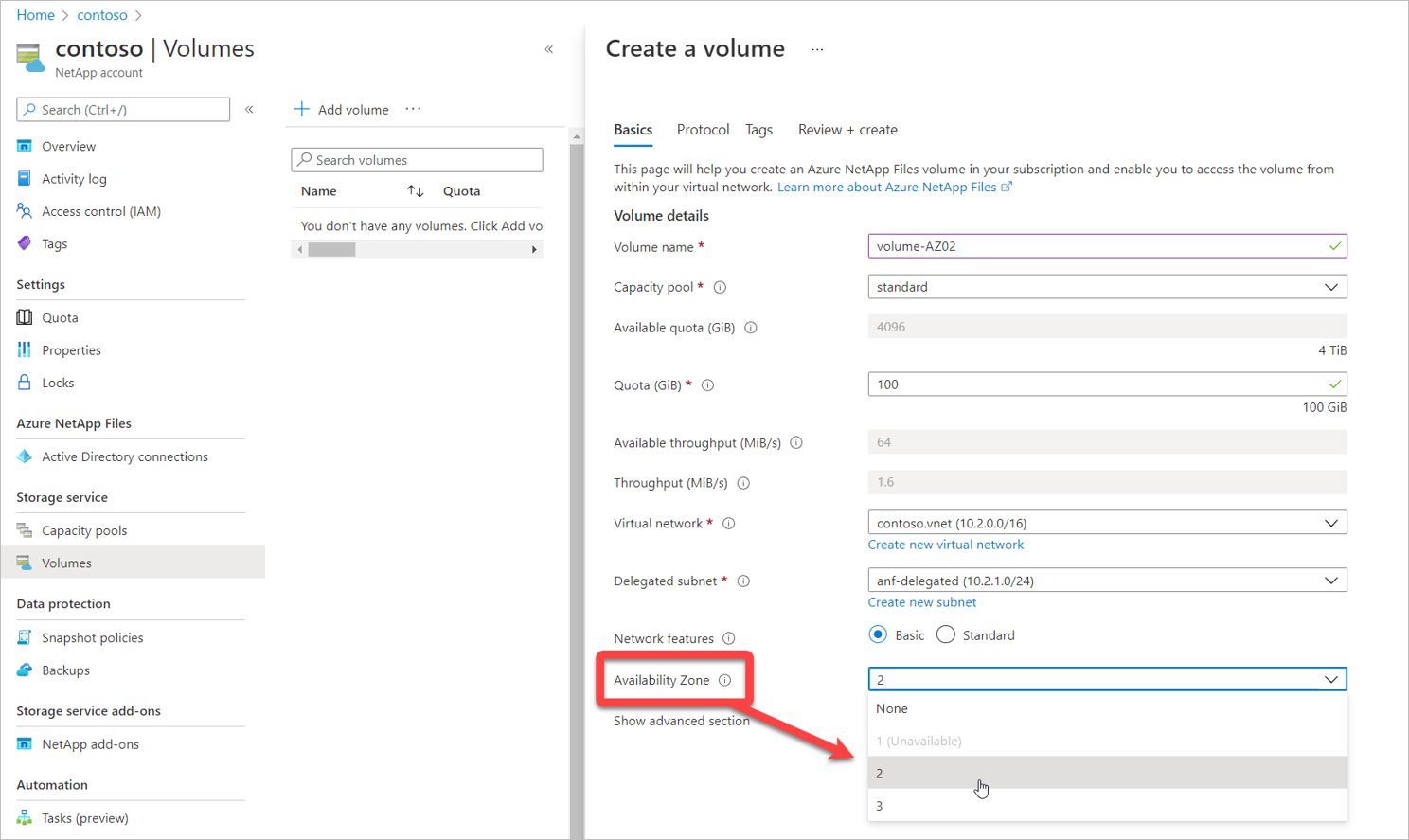The width and height of the screenshot is (1409, 840).
Task: Sort volumes by Name column arrows
Action: tap(415, 191)
